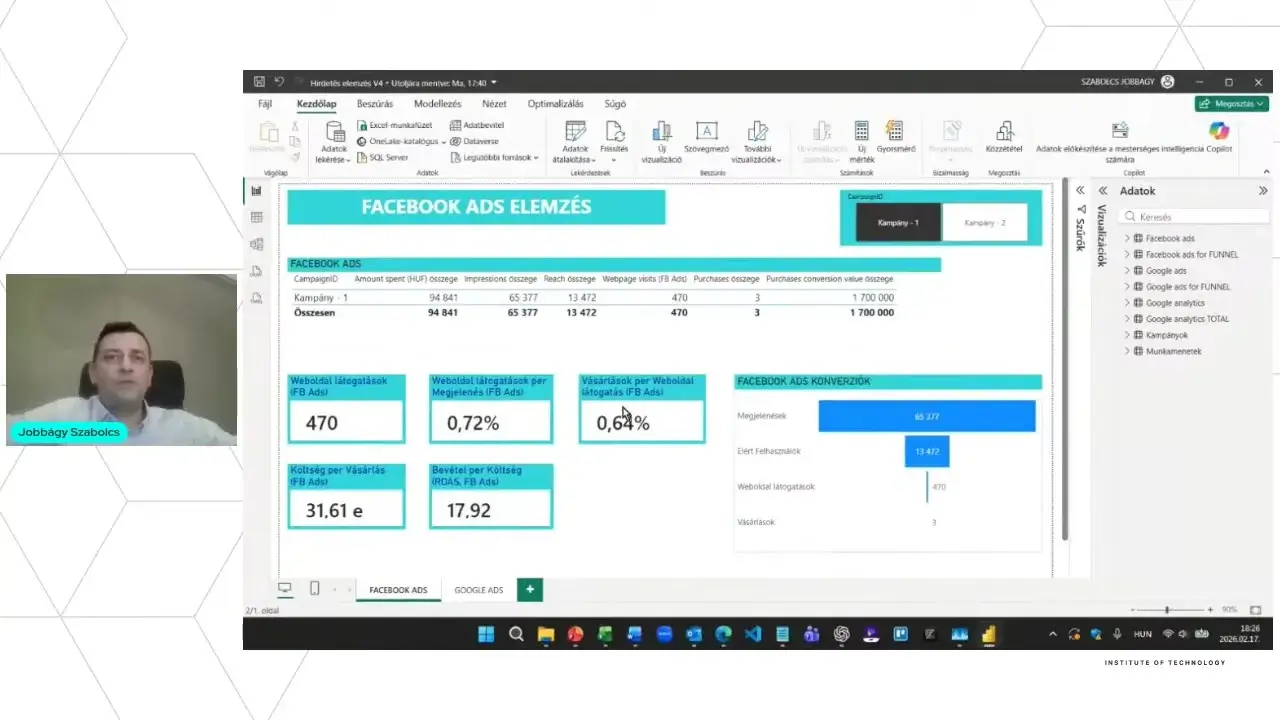
Task: Open Adatbevitel (enter data) tool
Action: coord(477,125)
